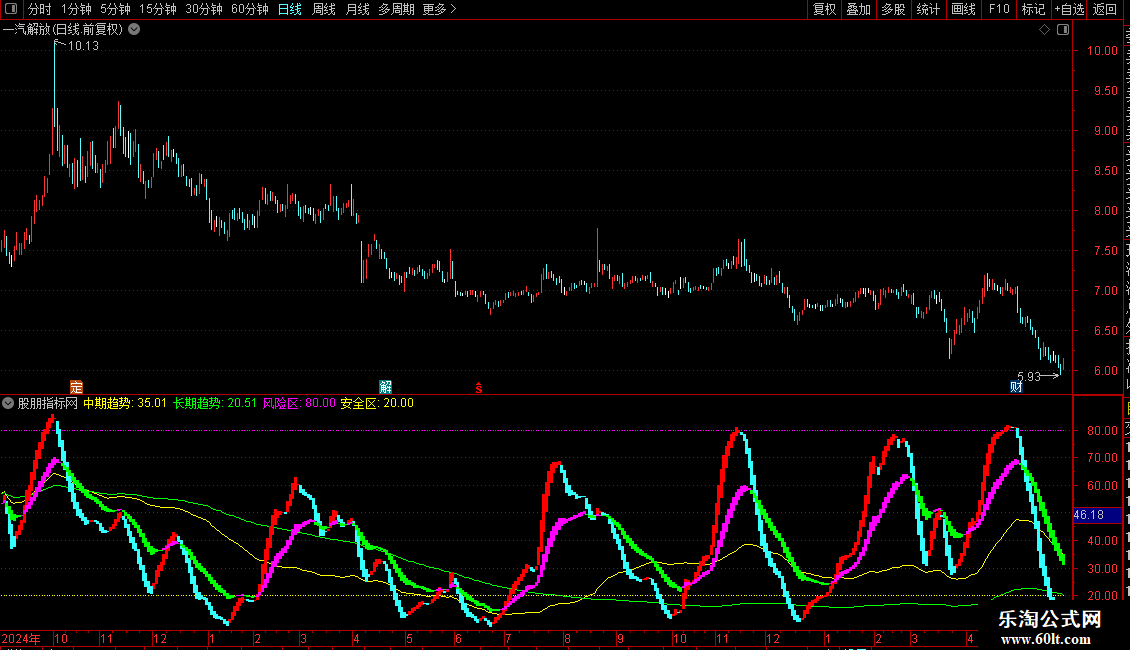Expand the 更多 periods dropdown
Screen dimensions: 1130x650
tap(440, 9)
